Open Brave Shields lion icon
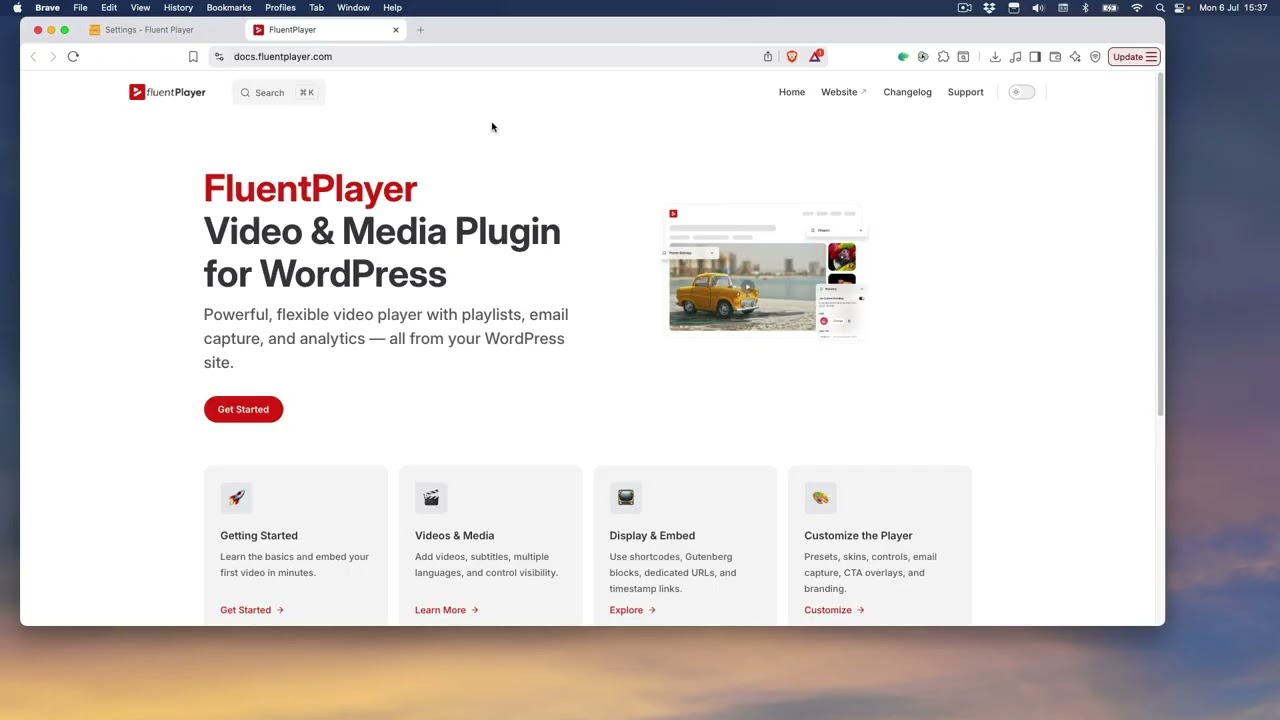Viewport: 1280px width, 720px height. 792,57
